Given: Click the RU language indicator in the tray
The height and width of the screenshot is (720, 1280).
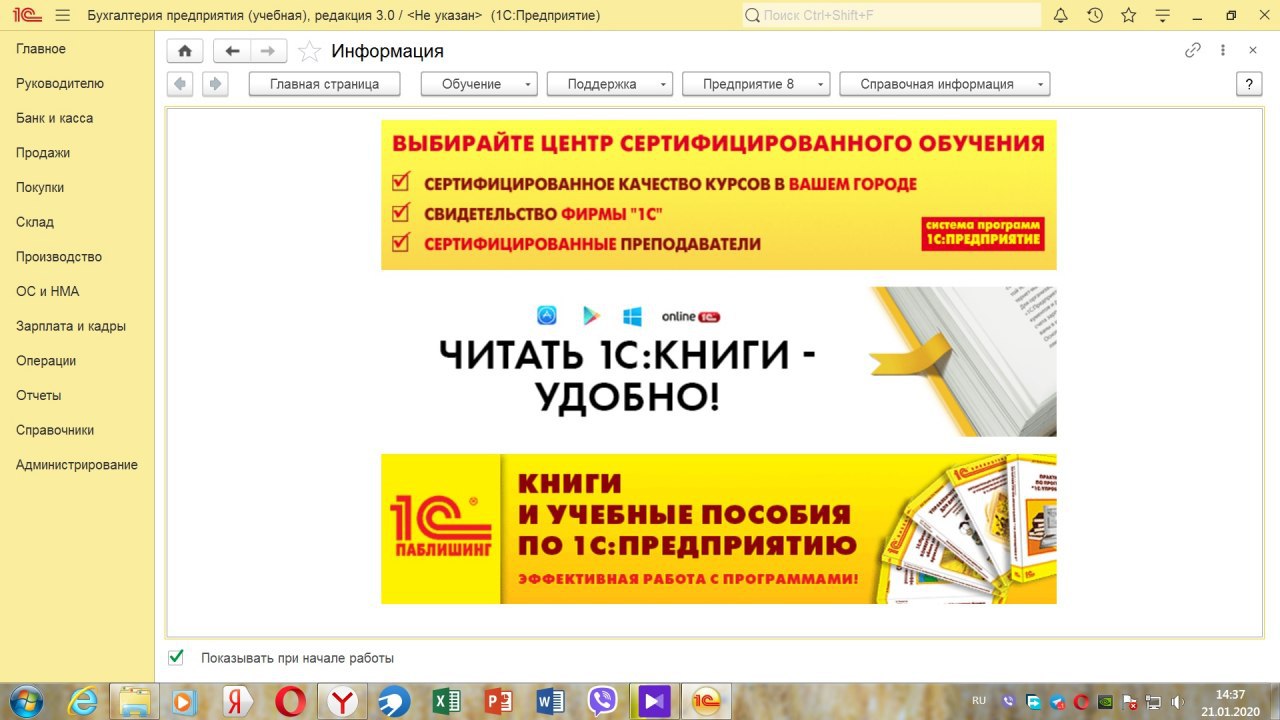Looking at the screenshot, I should tap(979, 700).
